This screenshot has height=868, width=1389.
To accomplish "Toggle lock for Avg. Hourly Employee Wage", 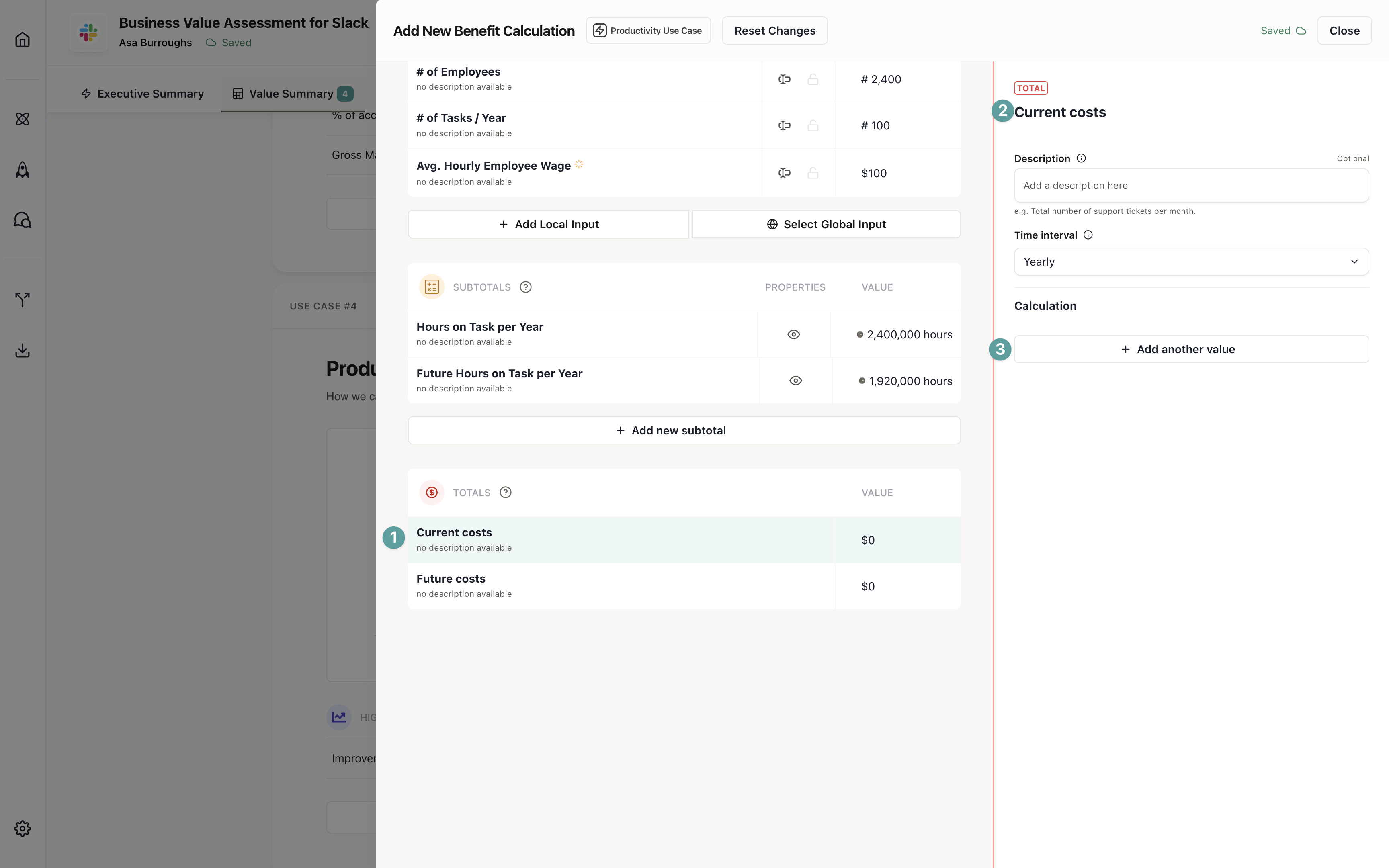I will 813,173.
